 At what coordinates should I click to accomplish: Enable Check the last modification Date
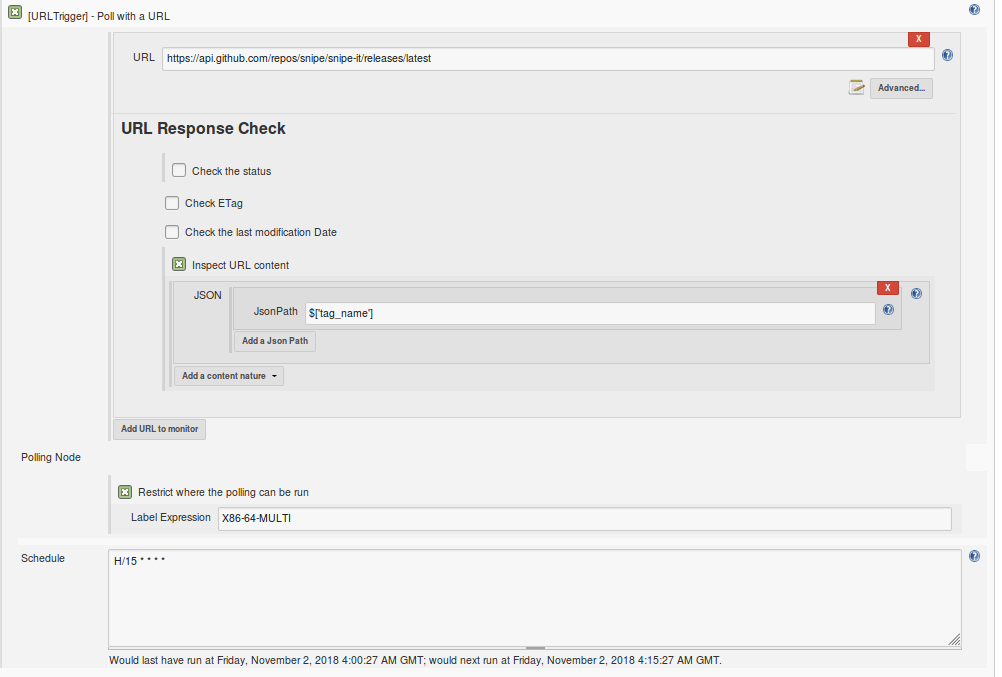[x=172, y=232]
